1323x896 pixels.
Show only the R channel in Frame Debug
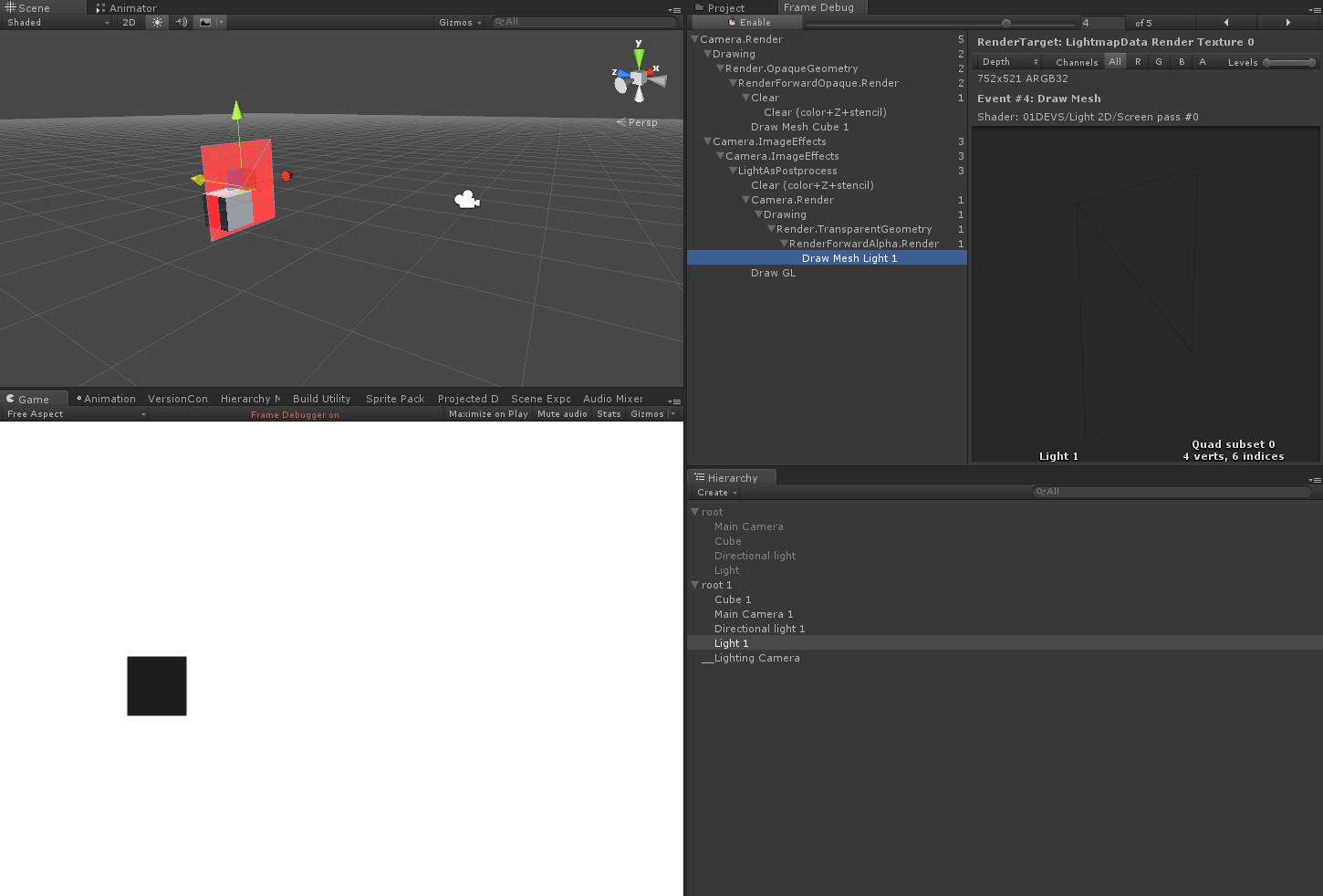pos(1137,61)
